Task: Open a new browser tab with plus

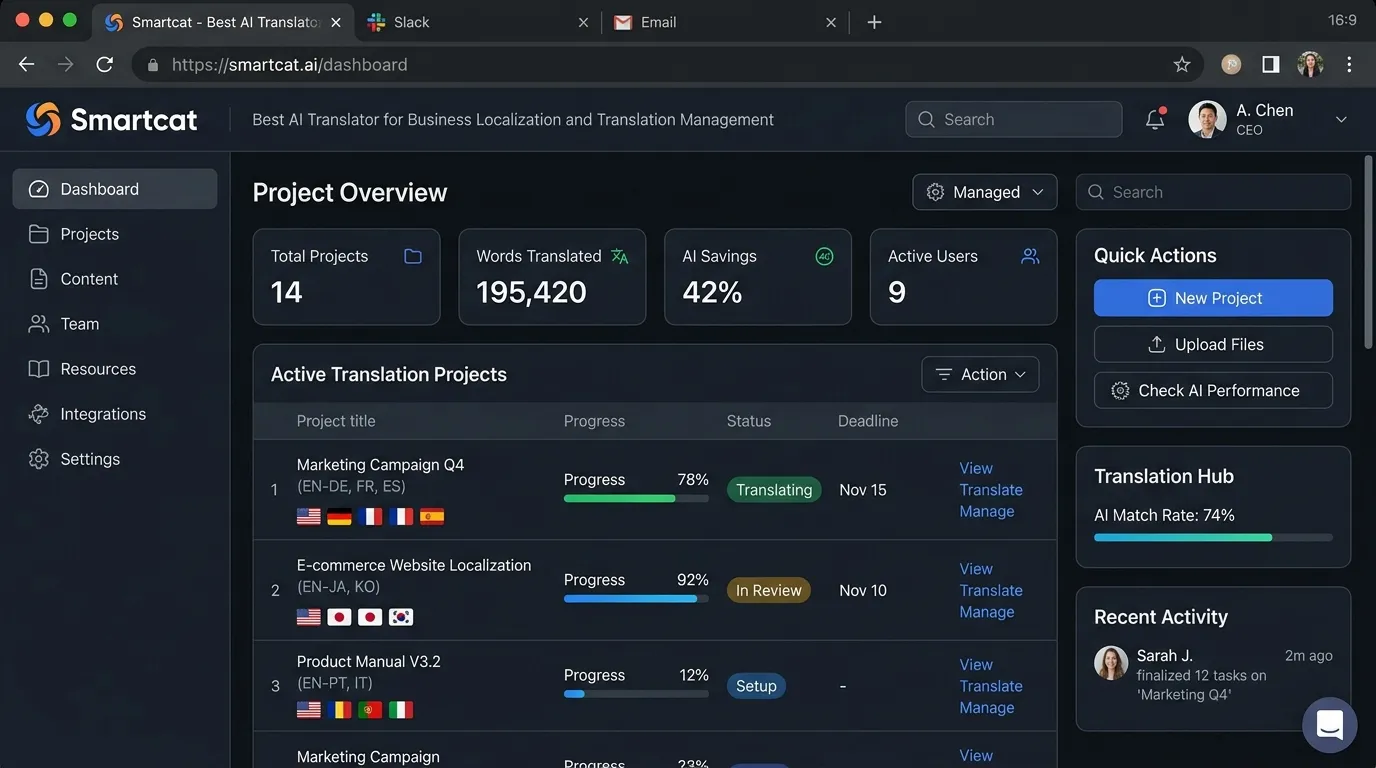Action: tap(874, 22)
